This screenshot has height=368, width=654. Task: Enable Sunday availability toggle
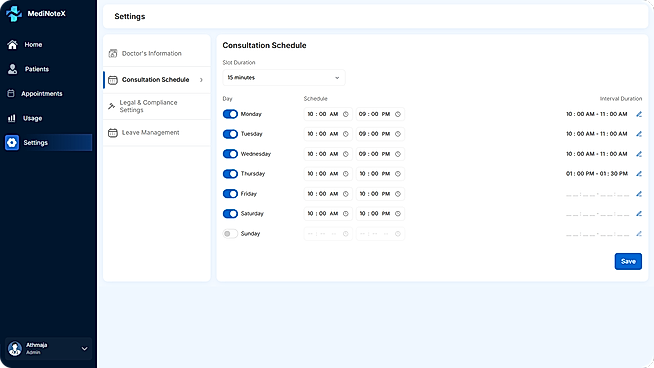coord(230,234)
